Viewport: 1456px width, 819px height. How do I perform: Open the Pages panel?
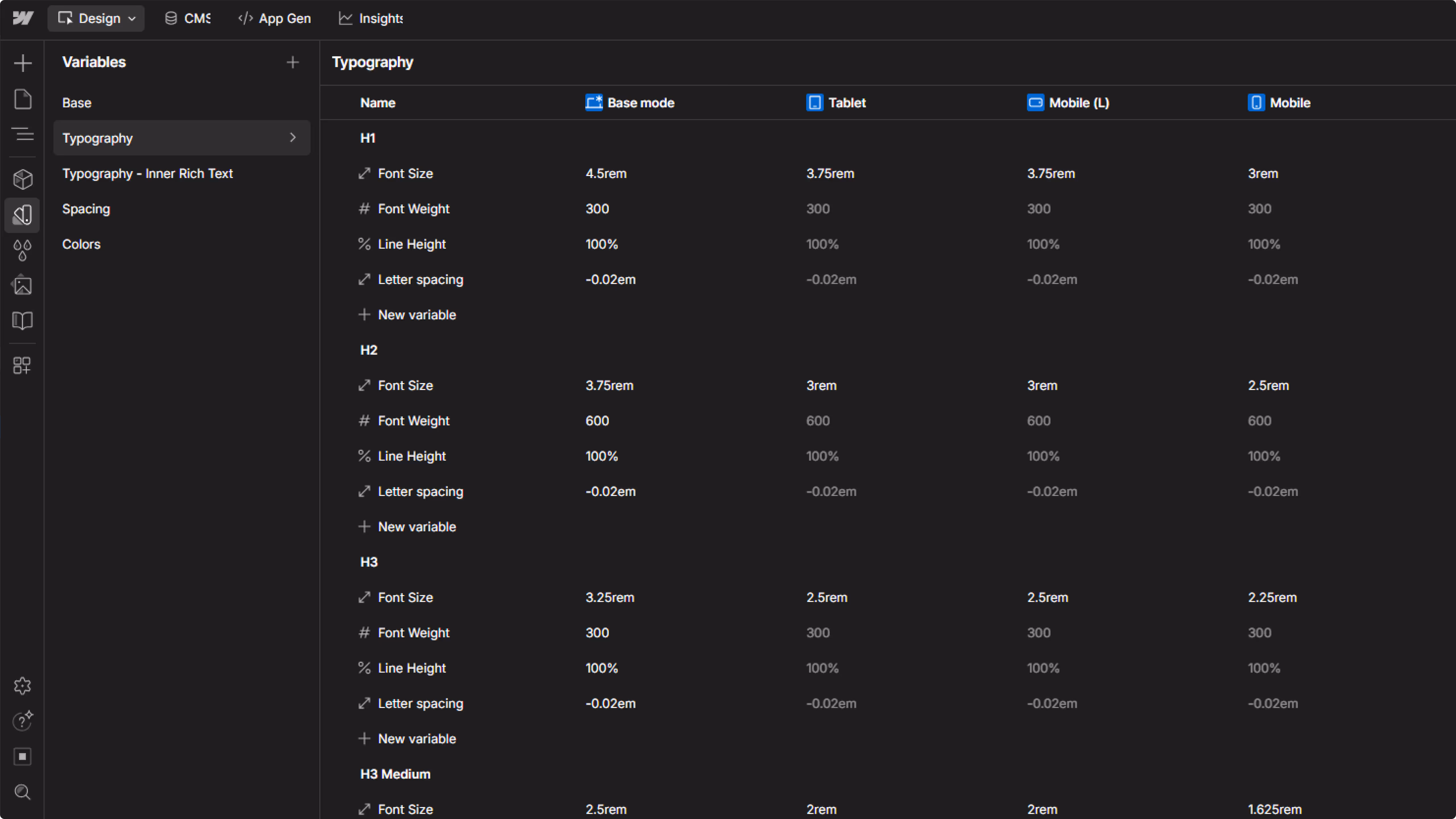coord(23,99)
